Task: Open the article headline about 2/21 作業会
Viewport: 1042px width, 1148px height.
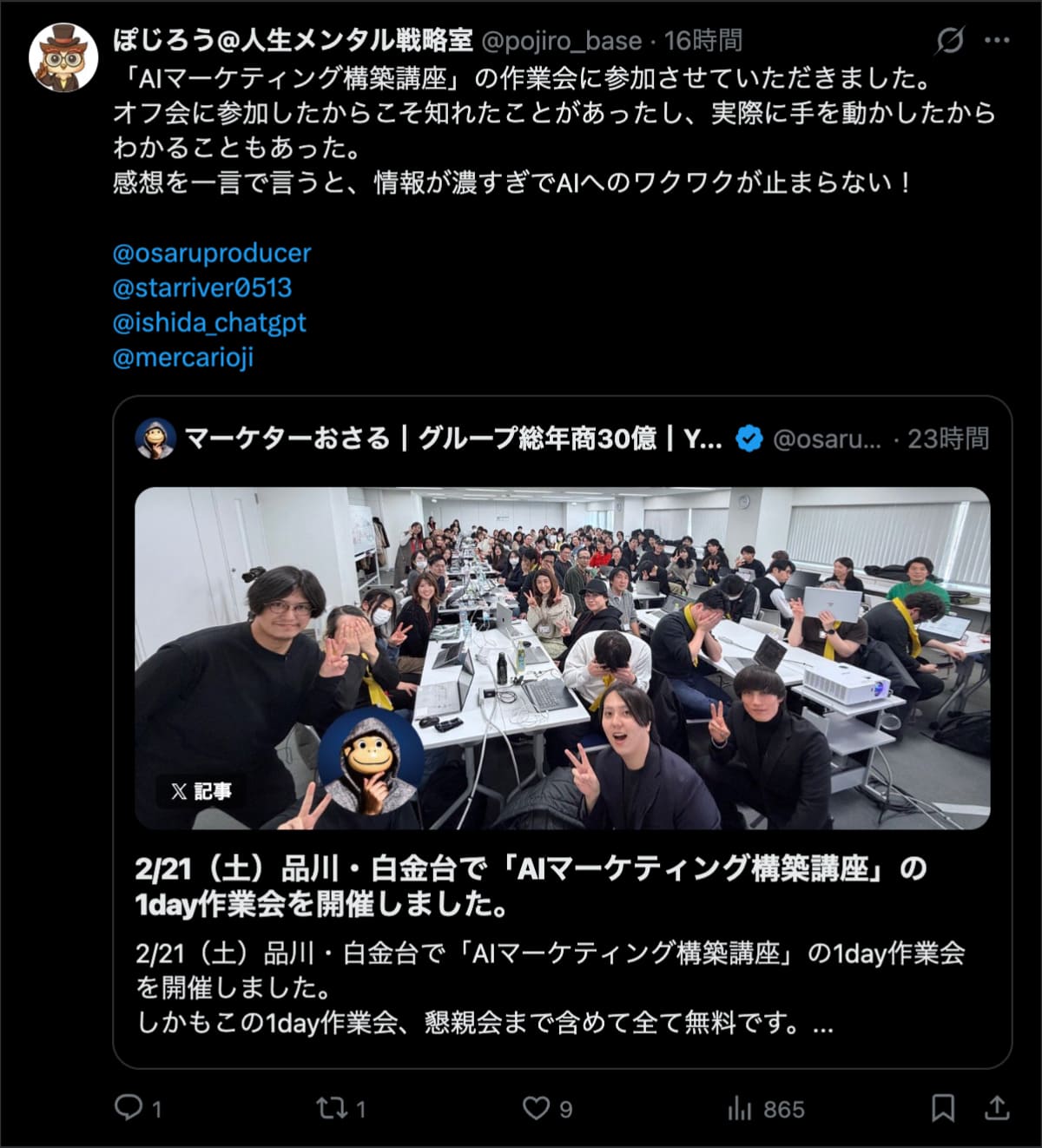Action: tap(531, 886)
